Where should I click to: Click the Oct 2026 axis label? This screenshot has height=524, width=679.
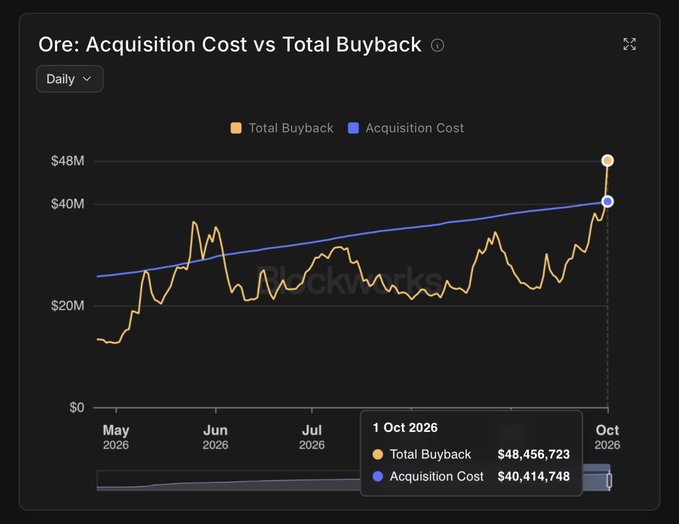607,437
